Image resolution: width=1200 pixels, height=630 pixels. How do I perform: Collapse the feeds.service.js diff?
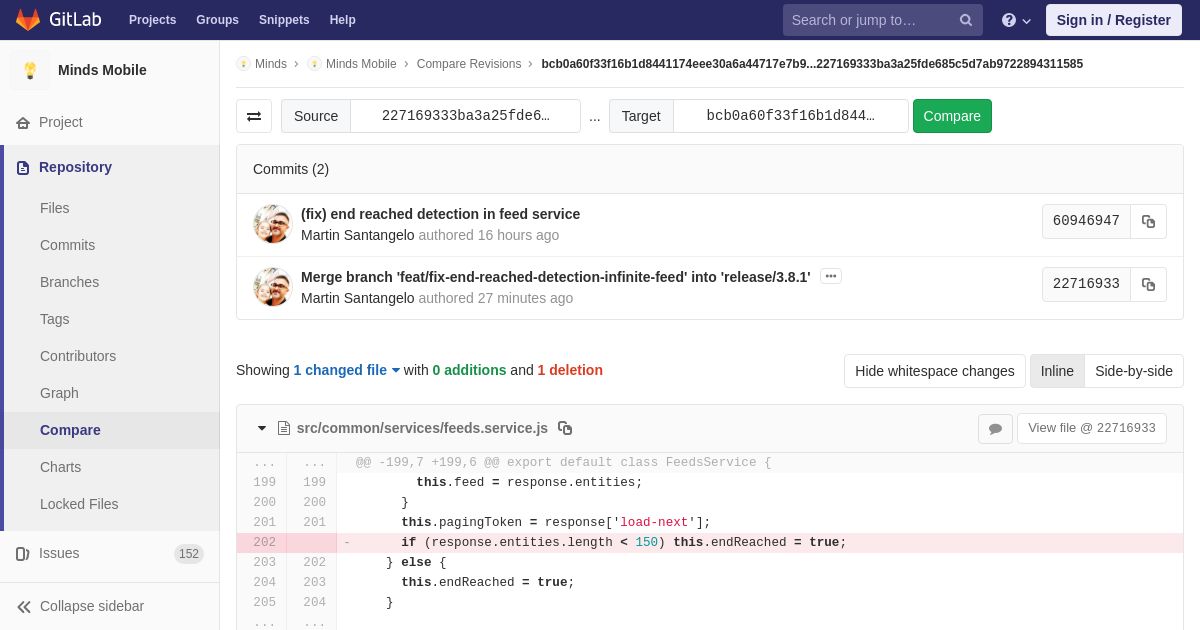tap(262, 428)
